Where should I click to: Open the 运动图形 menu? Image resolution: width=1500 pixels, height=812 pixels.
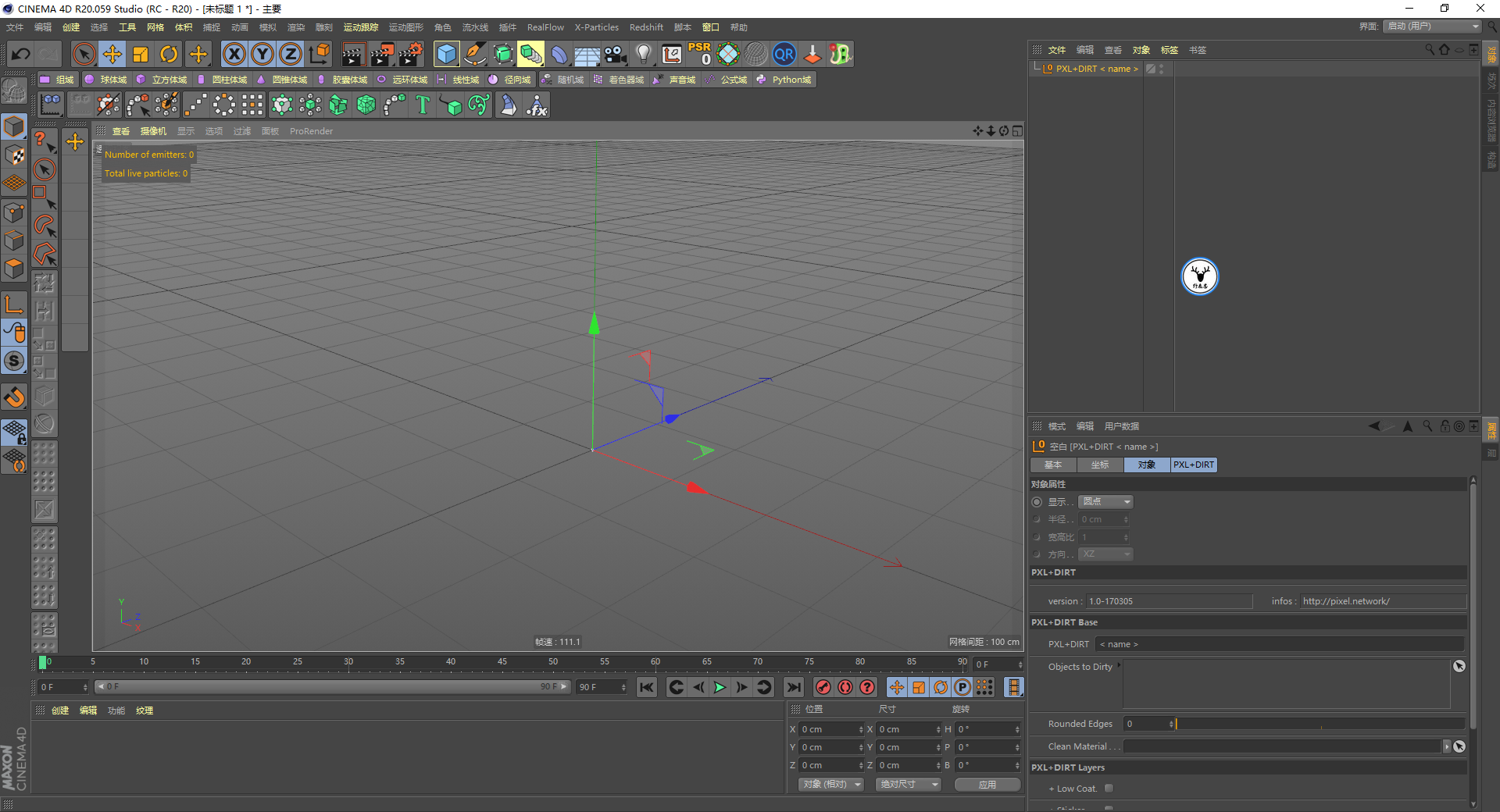(x=405, y=27)
